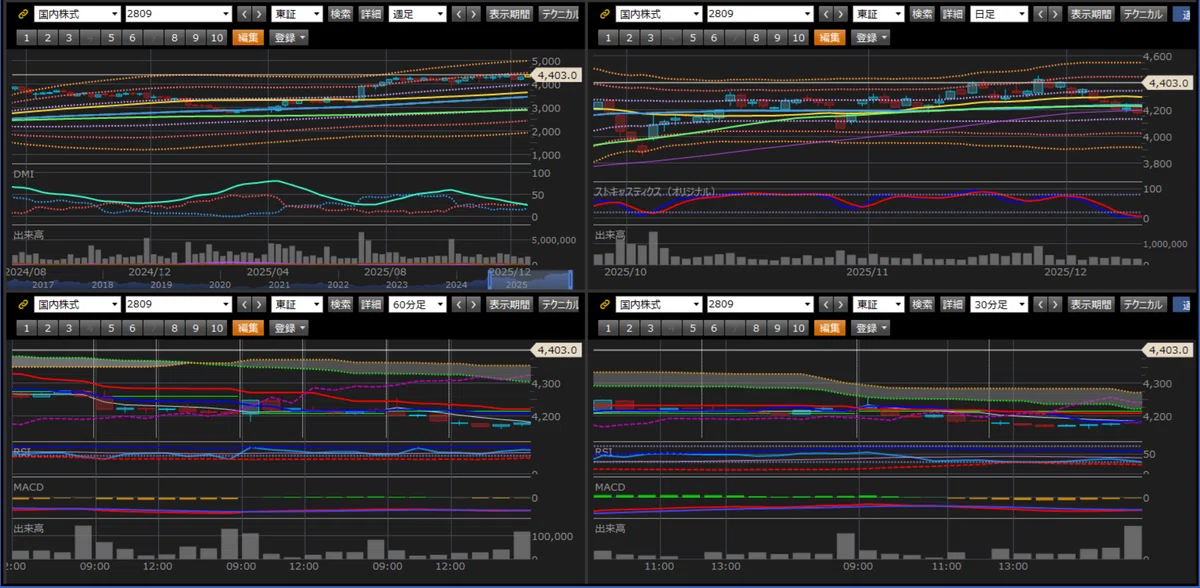This screenshot has width=1200, height=588.
Task: Open the 30分足 timeframe dropdown
Action: point(999,304)
